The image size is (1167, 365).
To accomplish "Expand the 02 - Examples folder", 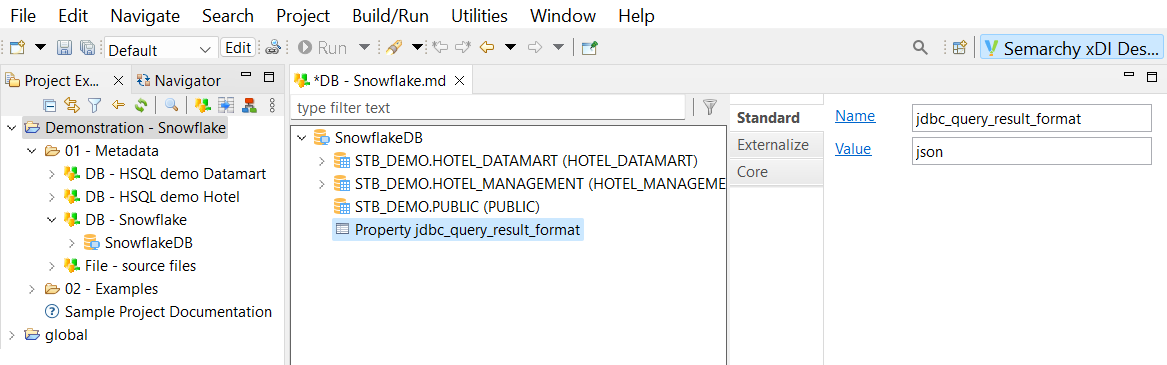I will point(31,289).
